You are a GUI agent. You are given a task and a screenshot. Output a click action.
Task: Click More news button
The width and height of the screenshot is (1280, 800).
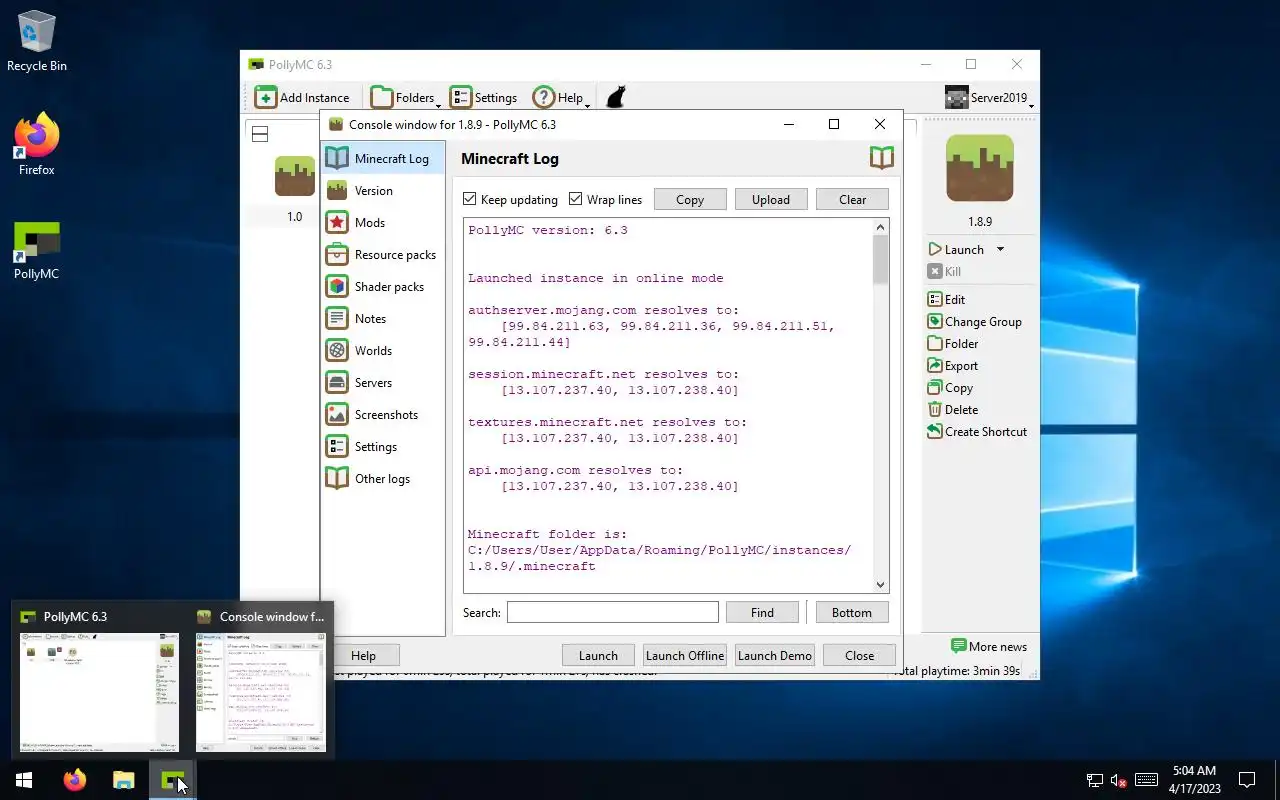point(988,646)
